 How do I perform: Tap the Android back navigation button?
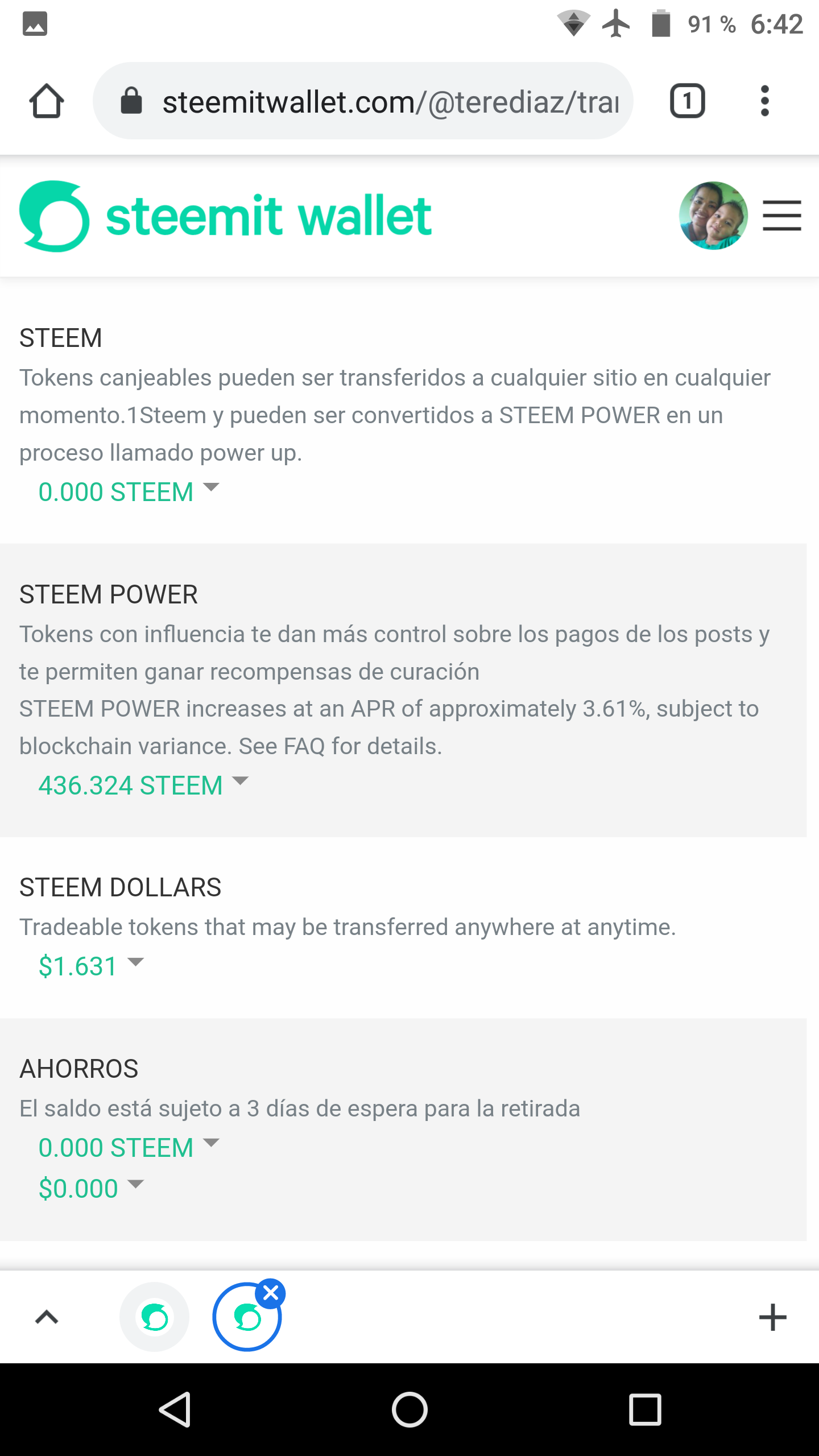click(x=175, y=1409)
